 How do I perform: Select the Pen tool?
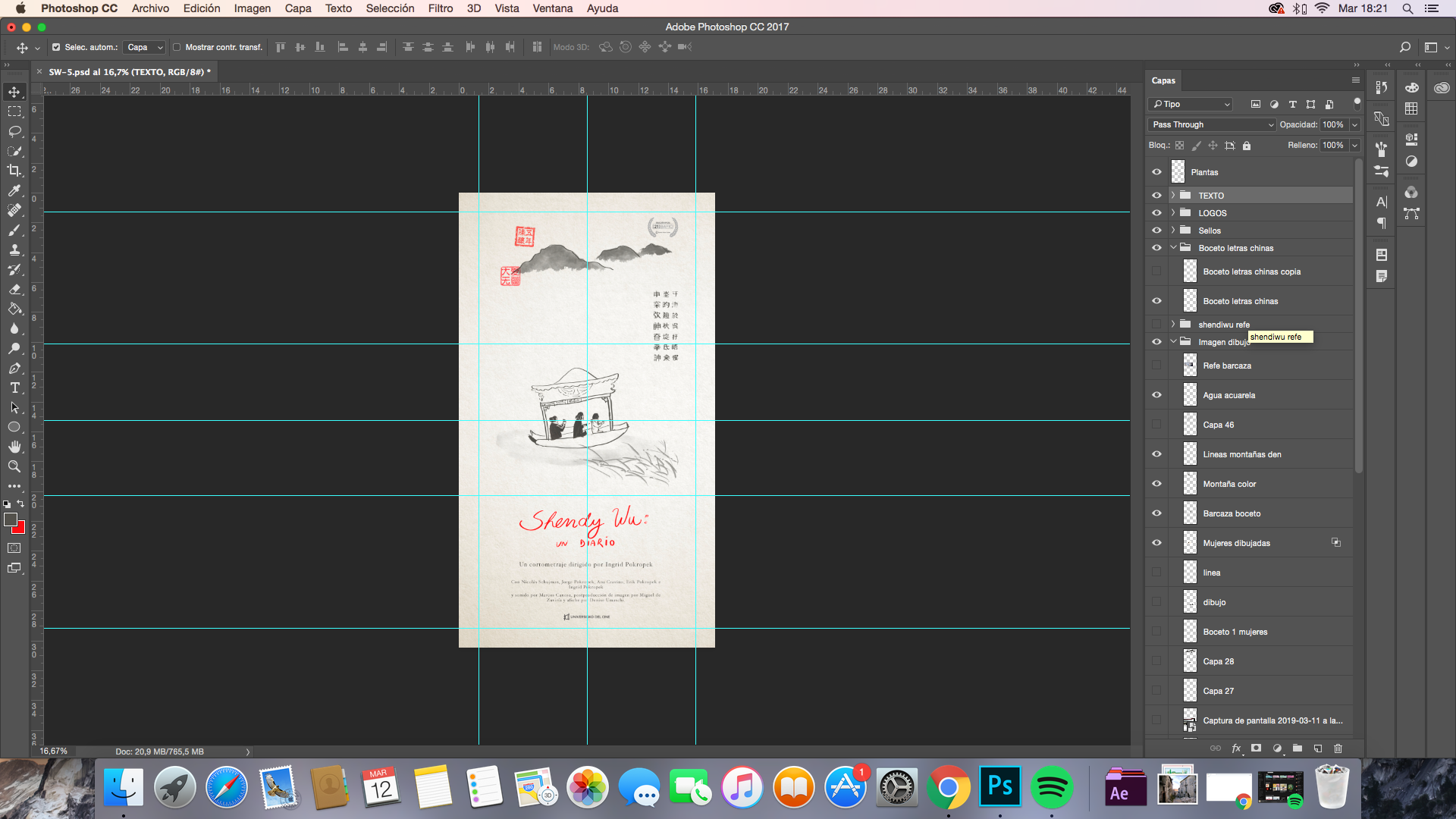click(x=14, y=368)
